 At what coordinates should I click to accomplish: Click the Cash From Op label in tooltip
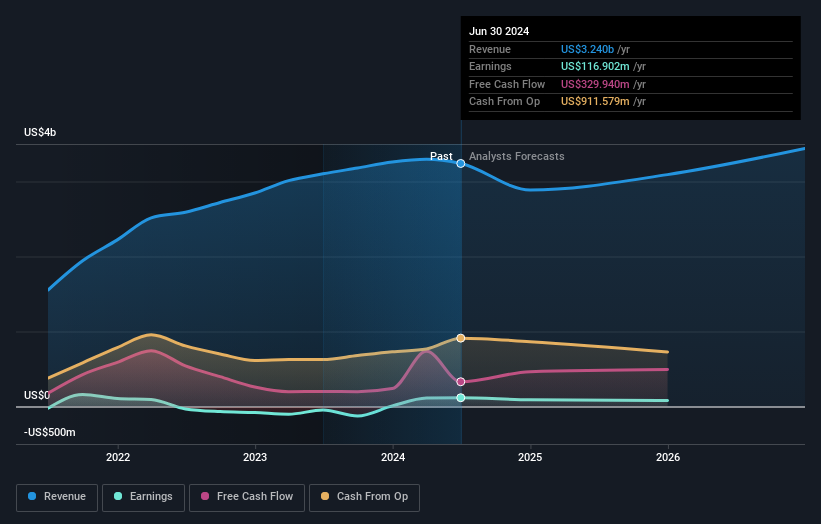click(504, 102)
